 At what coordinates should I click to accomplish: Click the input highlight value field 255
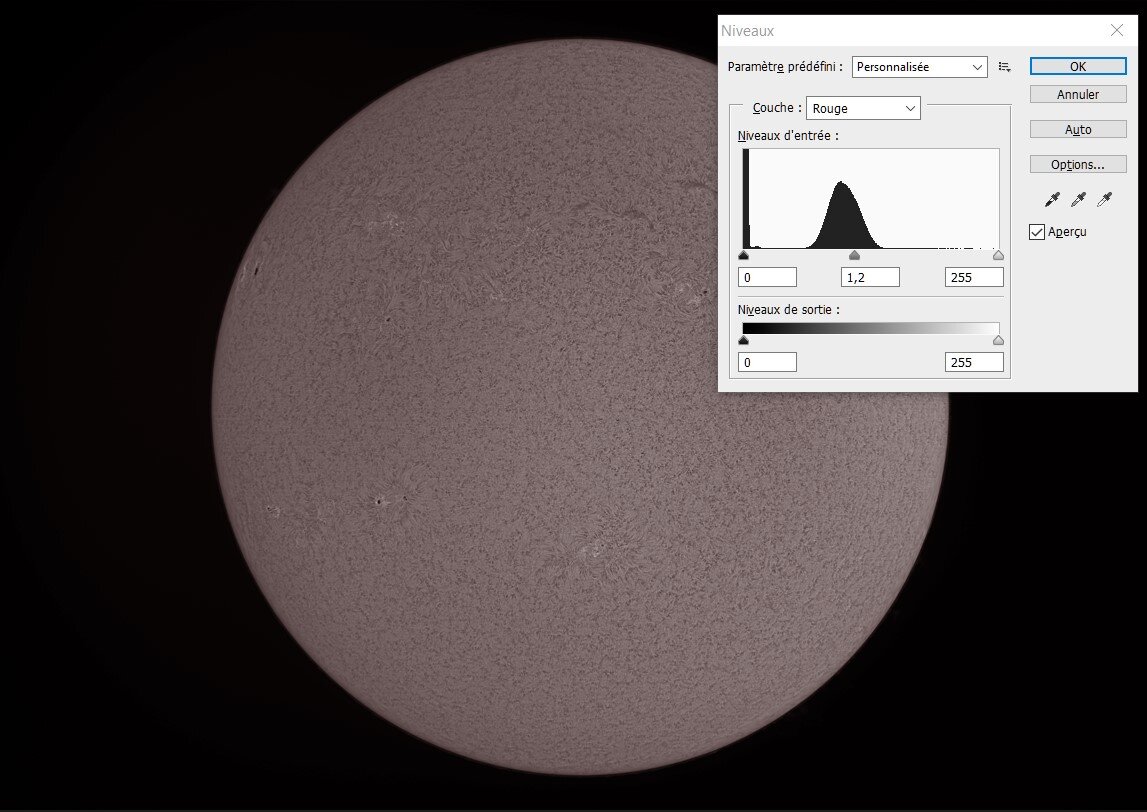(974, 277)
